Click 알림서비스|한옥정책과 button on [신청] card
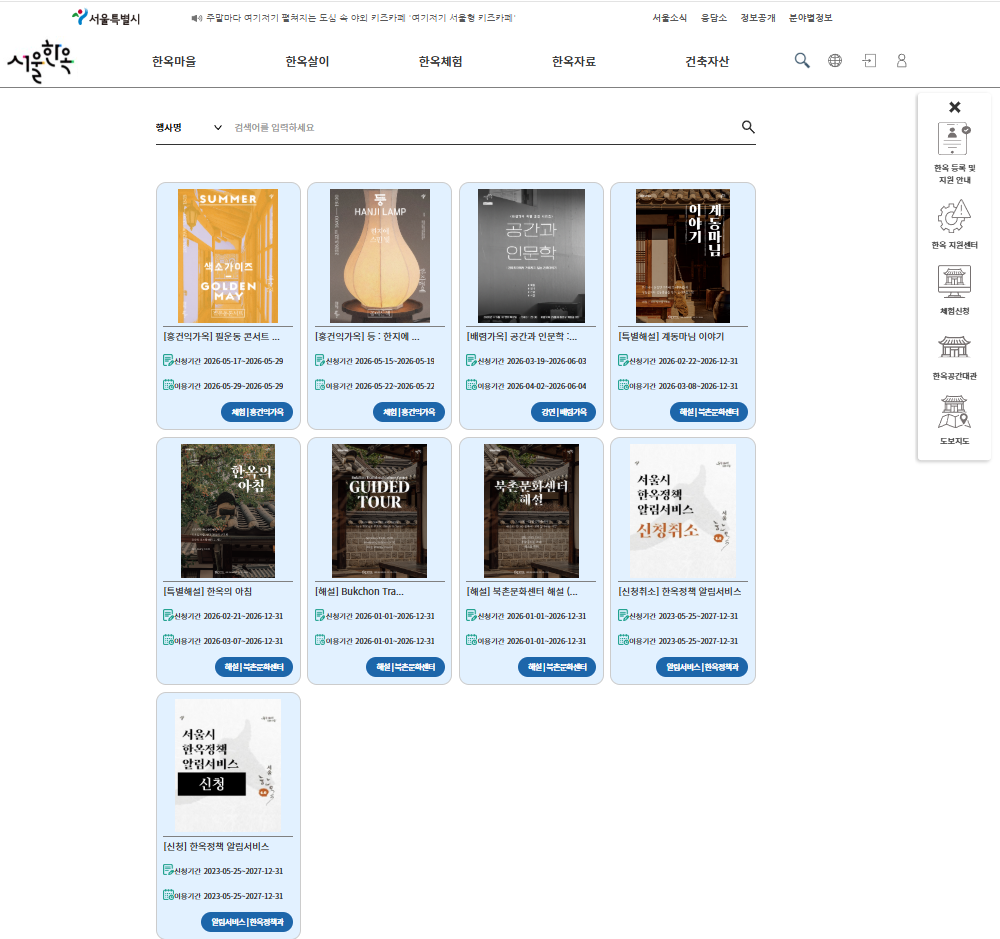 247,922
